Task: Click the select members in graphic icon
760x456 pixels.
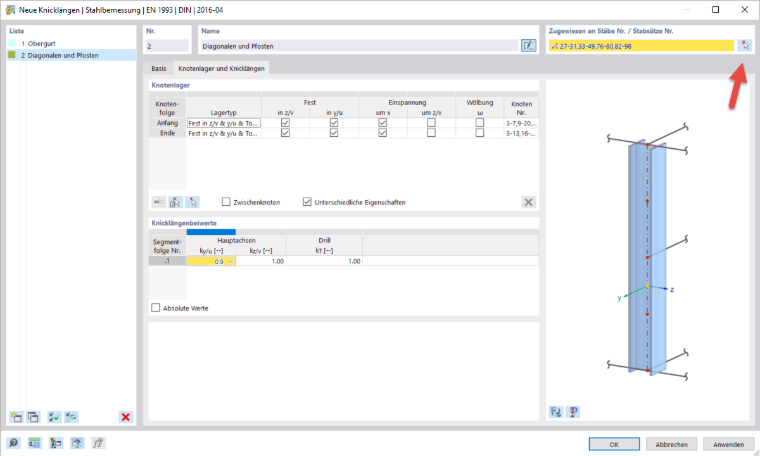Action: click(x=744, y=46)
